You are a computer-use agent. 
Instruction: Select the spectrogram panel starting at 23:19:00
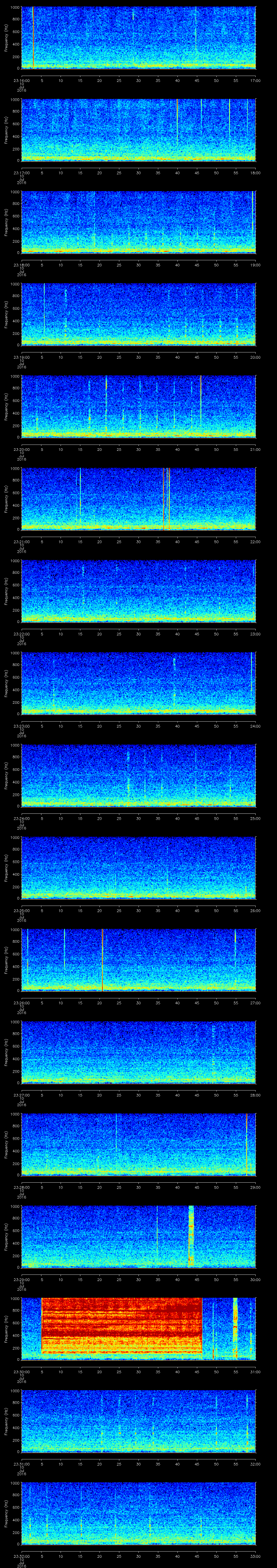(x=138, y=315)
